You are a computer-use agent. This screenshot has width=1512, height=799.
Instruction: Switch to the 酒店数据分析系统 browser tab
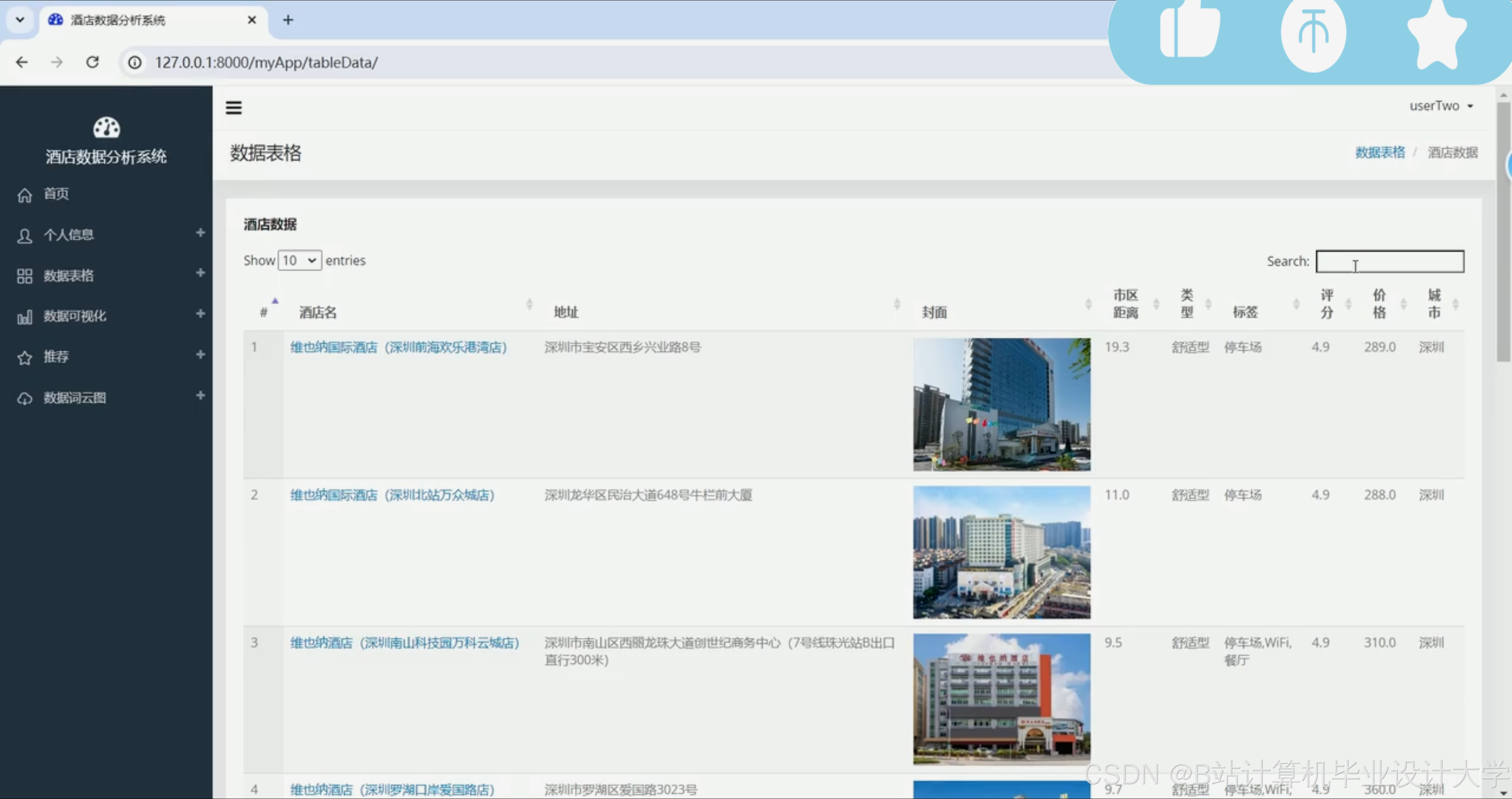pos(154,20)
